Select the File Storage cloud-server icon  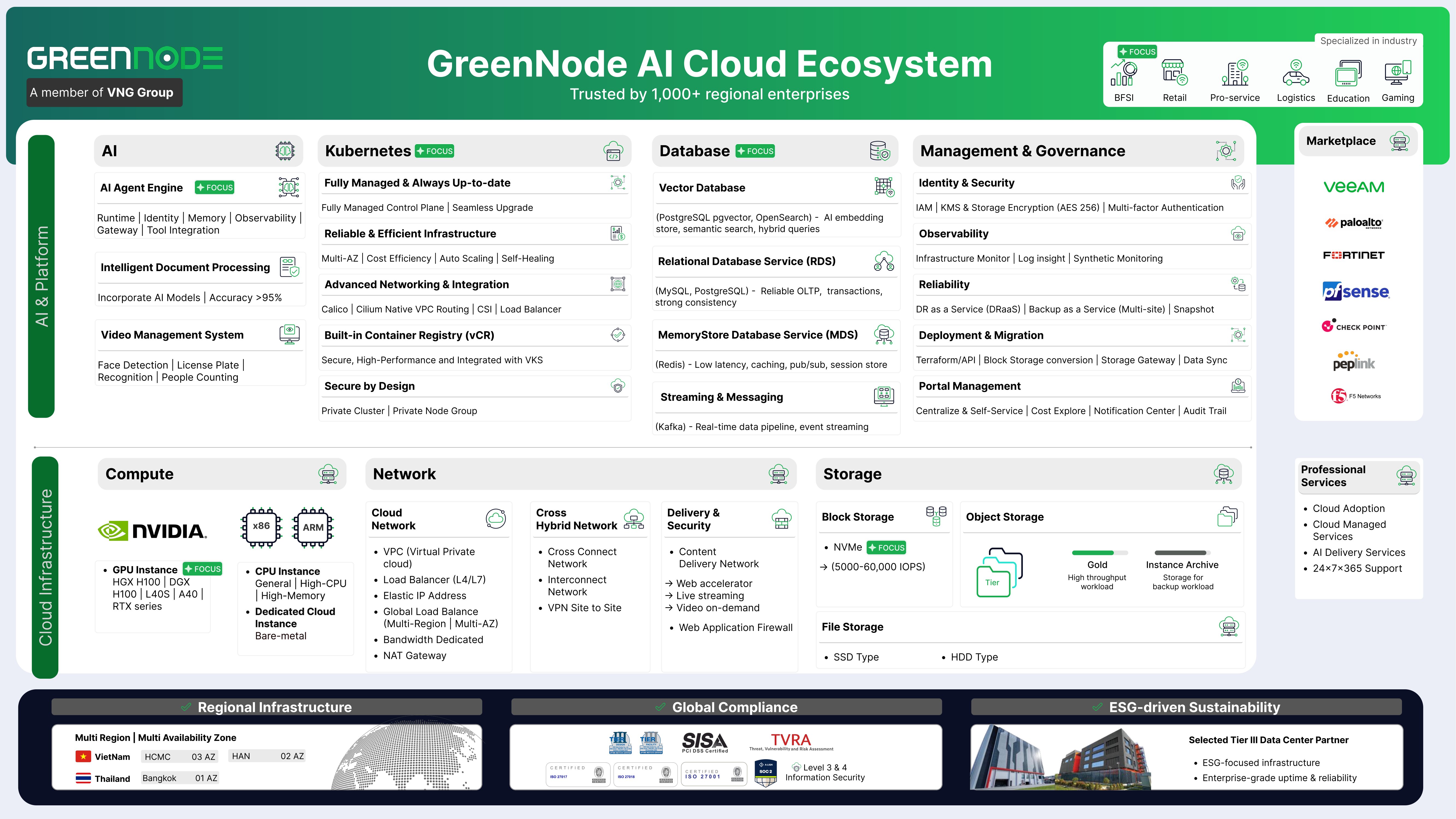(1229, 627)
